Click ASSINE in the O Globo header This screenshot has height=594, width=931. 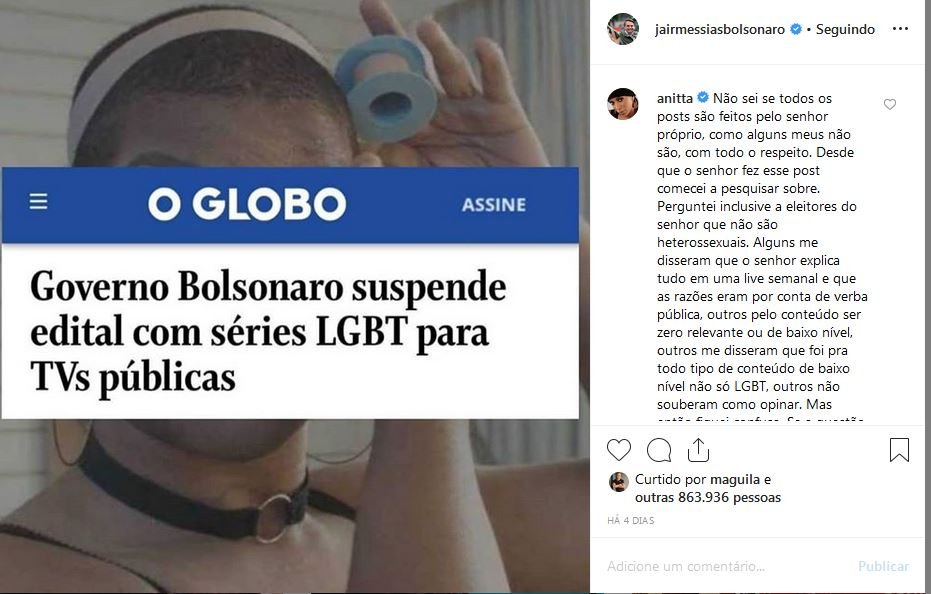click(x=493, y=205)
